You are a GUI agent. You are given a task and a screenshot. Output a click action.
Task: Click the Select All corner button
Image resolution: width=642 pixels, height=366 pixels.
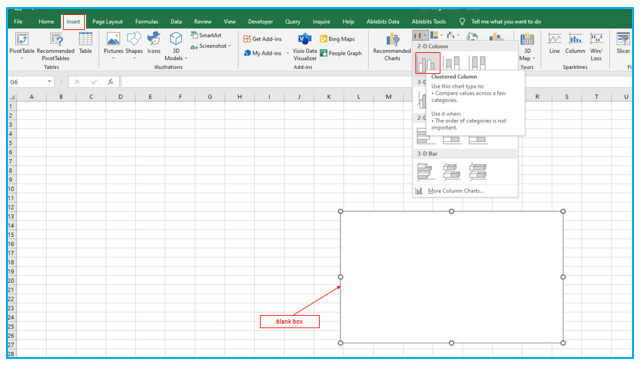pyautogui.click(x=12, y=97)
